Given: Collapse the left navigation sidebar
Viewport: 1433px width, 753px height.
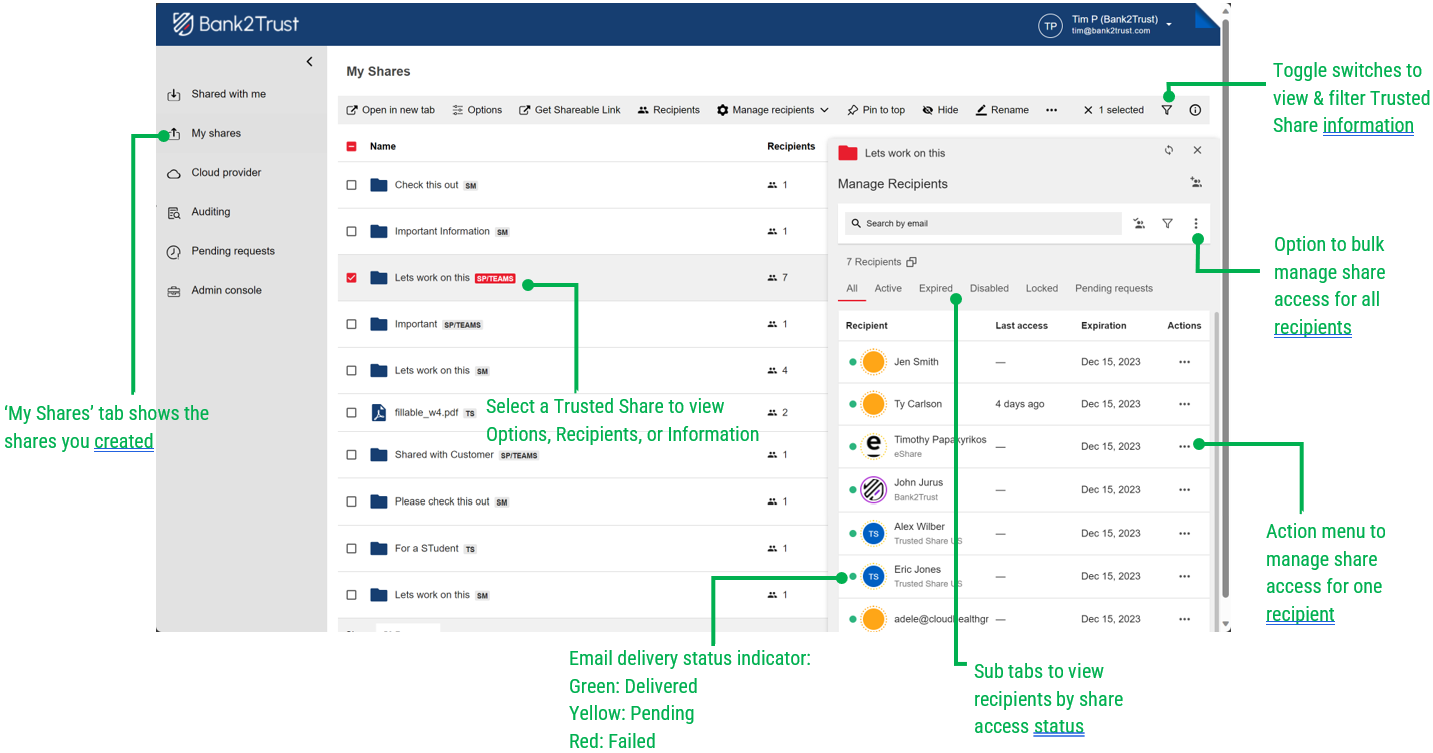Looking at the screenshot, I should tap(309, 61).
